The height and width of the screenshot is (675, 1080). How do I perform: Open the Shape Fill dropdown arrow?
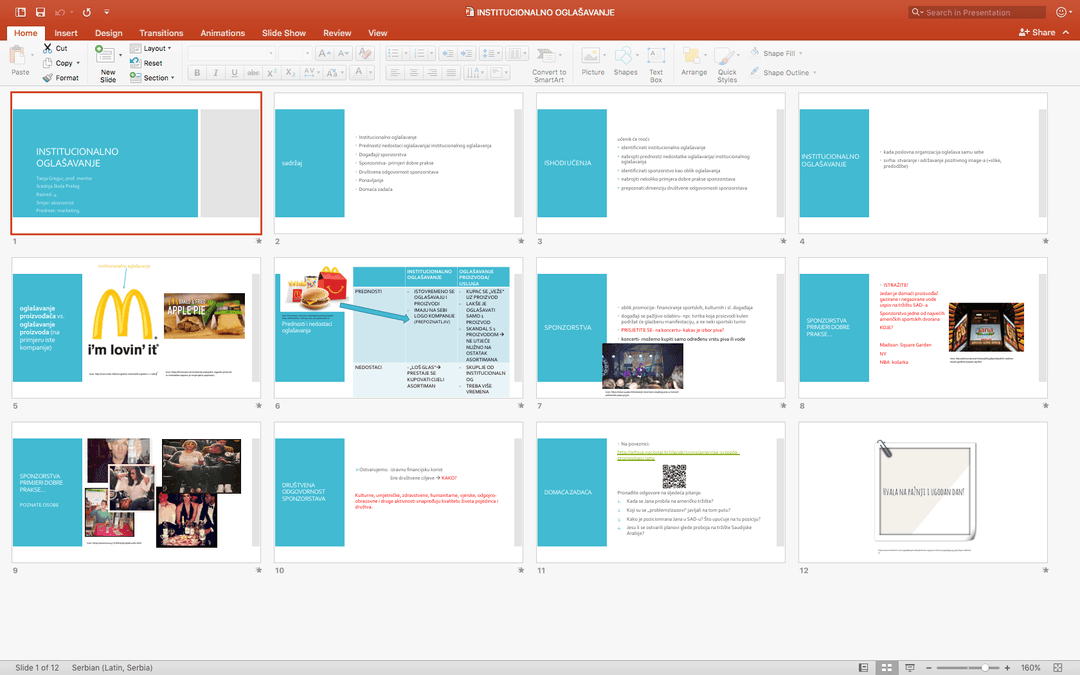click(802, 53)
